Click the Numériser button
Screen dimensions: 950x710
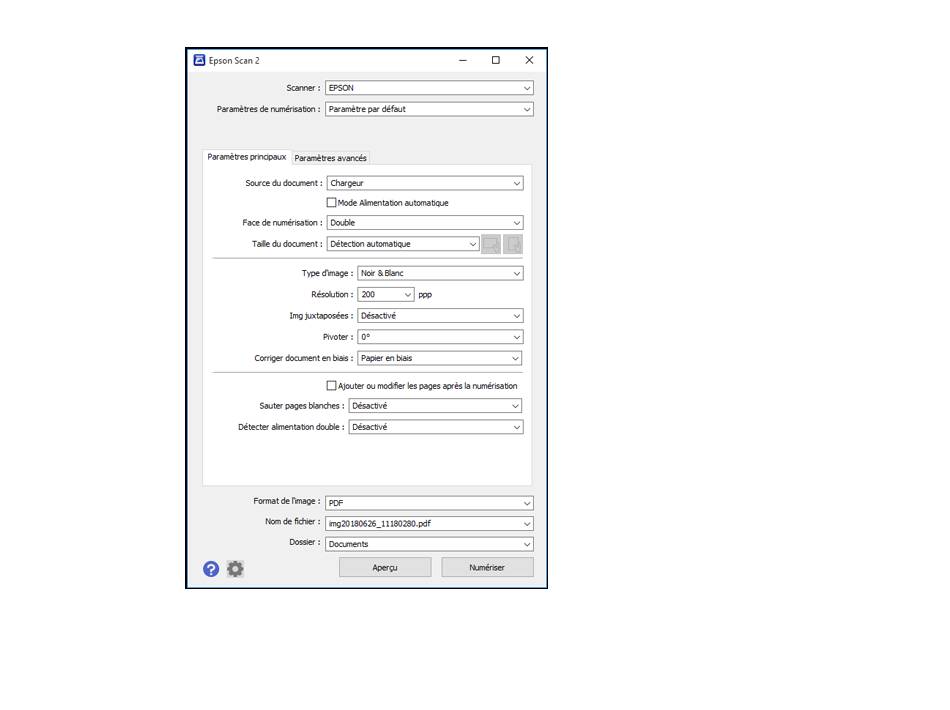coord(487,568)
